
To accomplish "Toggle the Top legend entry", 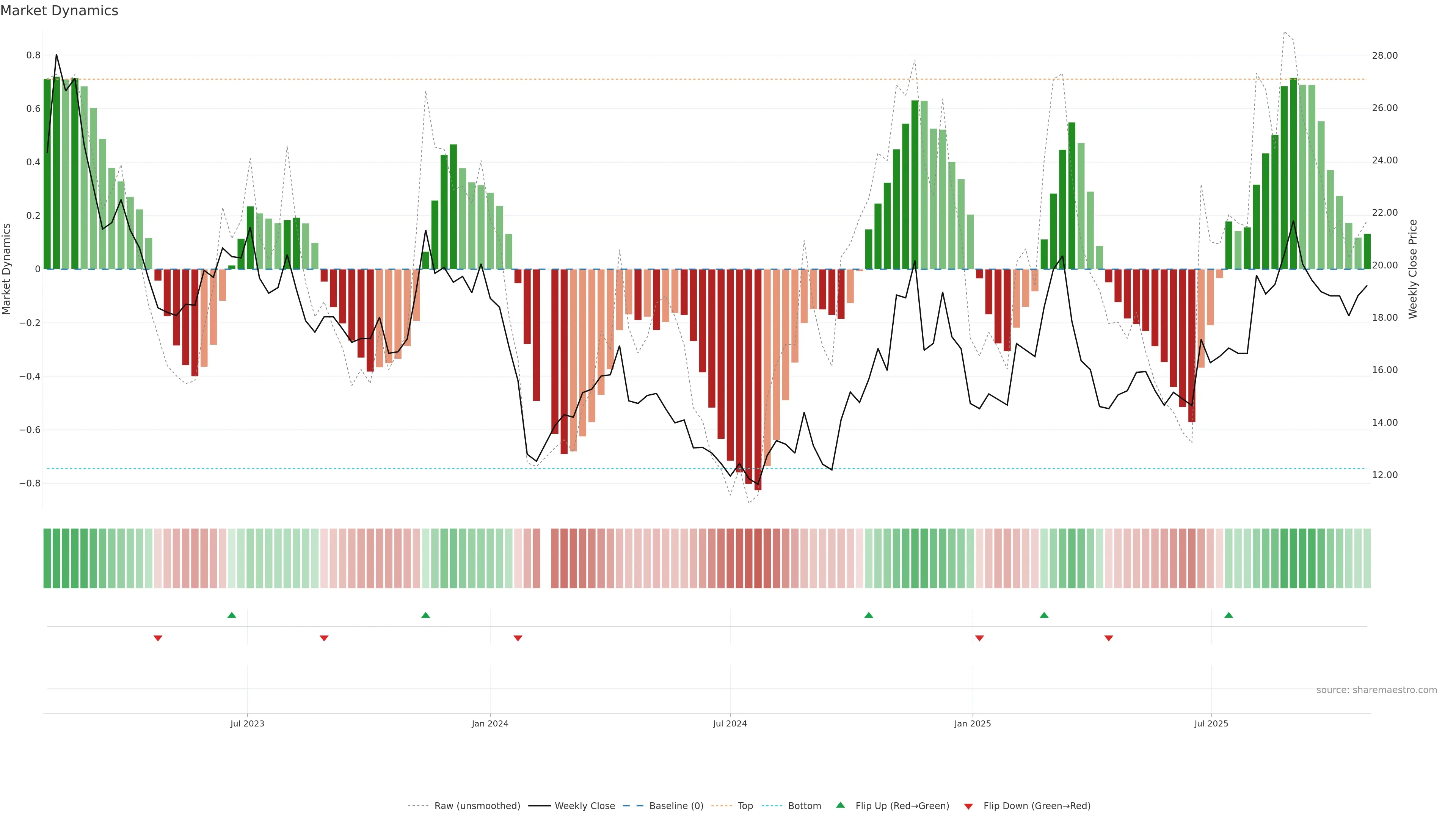I will tap(745, 805).
